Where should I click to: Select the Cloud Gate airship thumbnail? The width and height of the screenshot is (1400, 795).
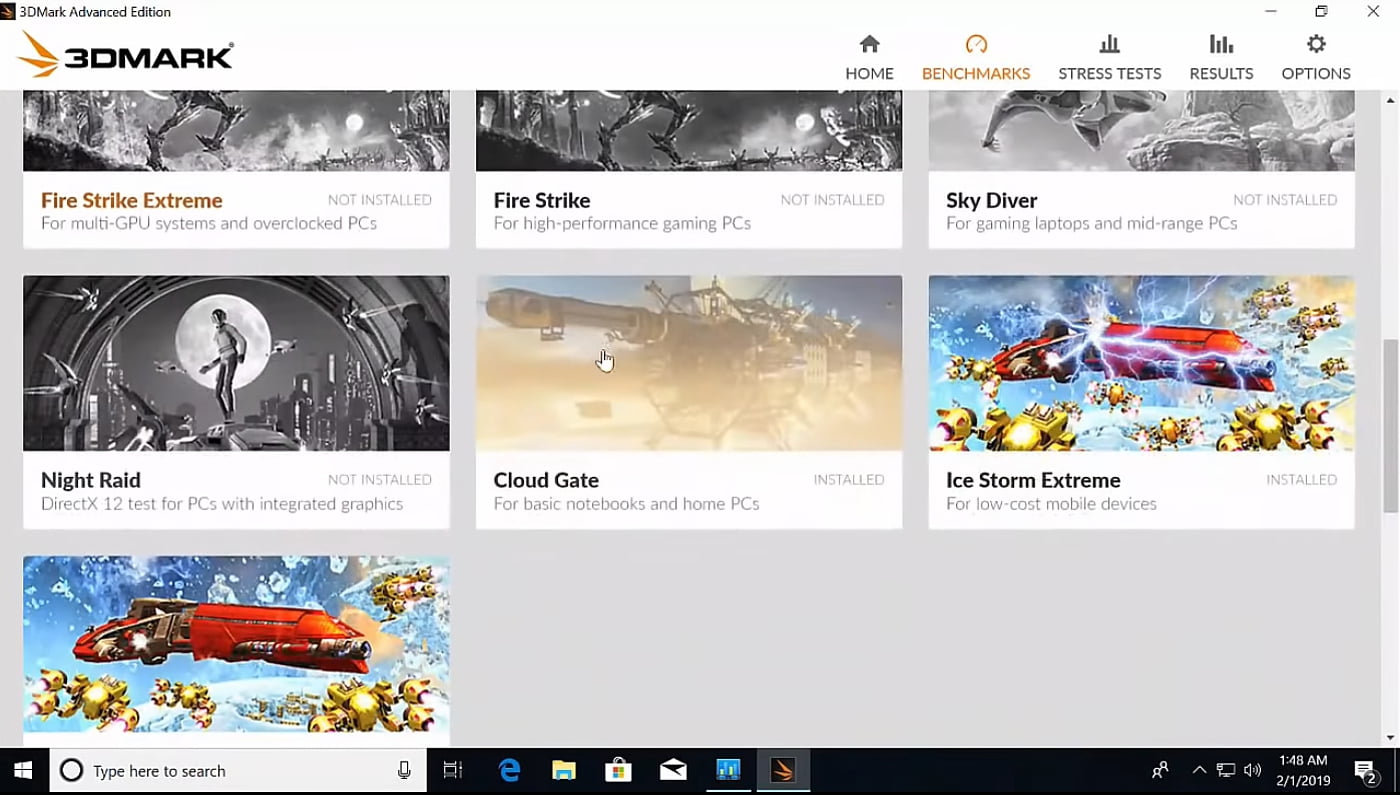point(689,363)
